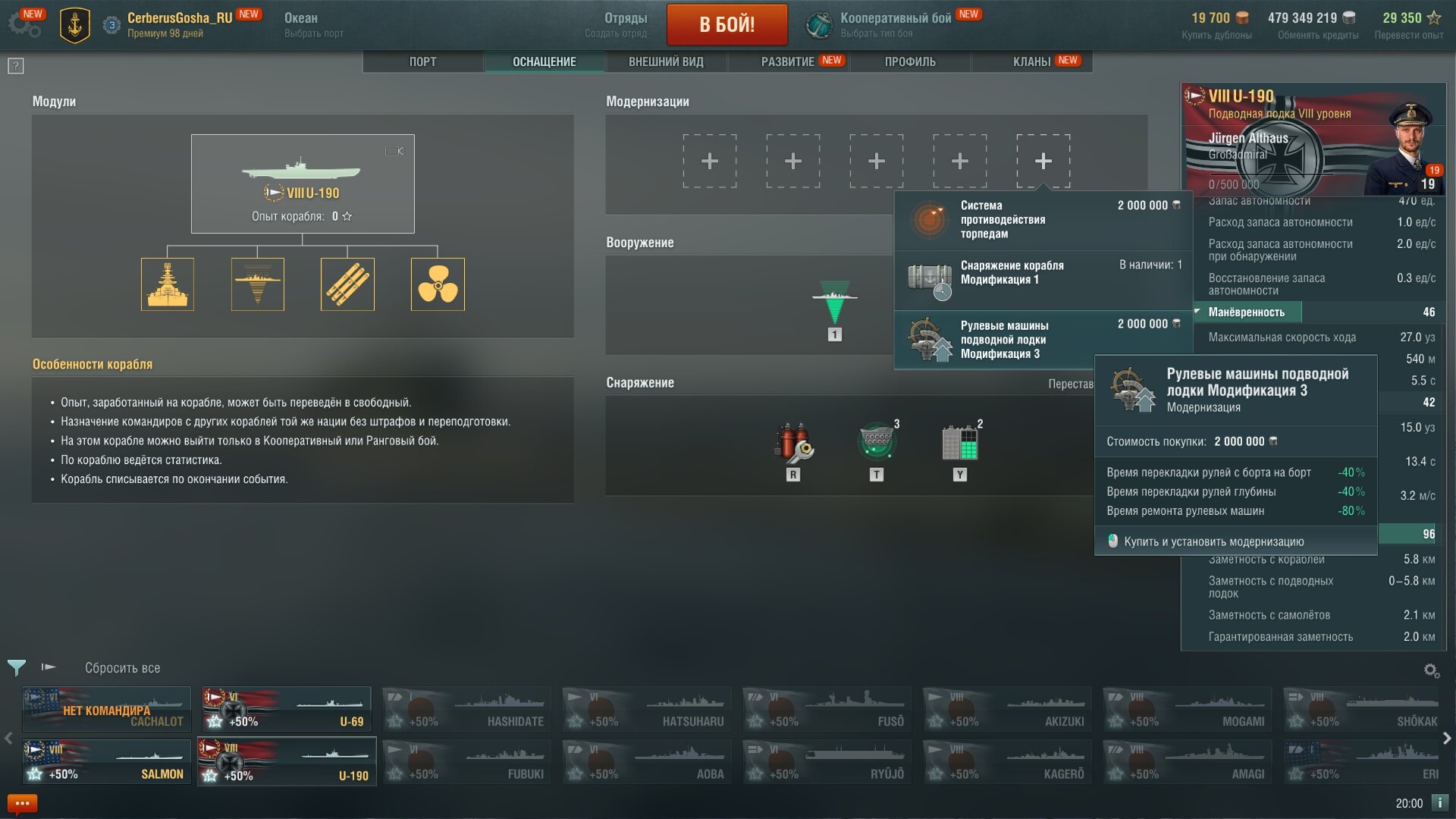Open the hull module icon
The image size is (1456, 819).
click(168, 284)
